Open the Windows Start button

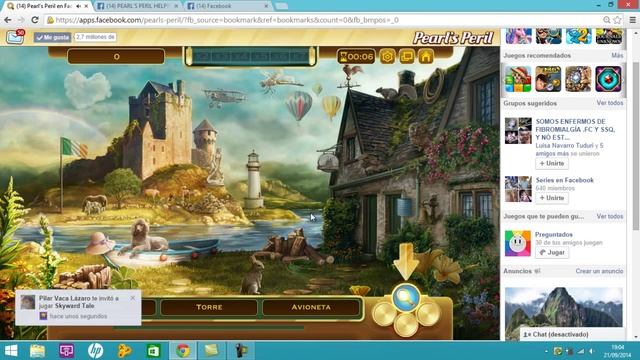coord(11,351)
